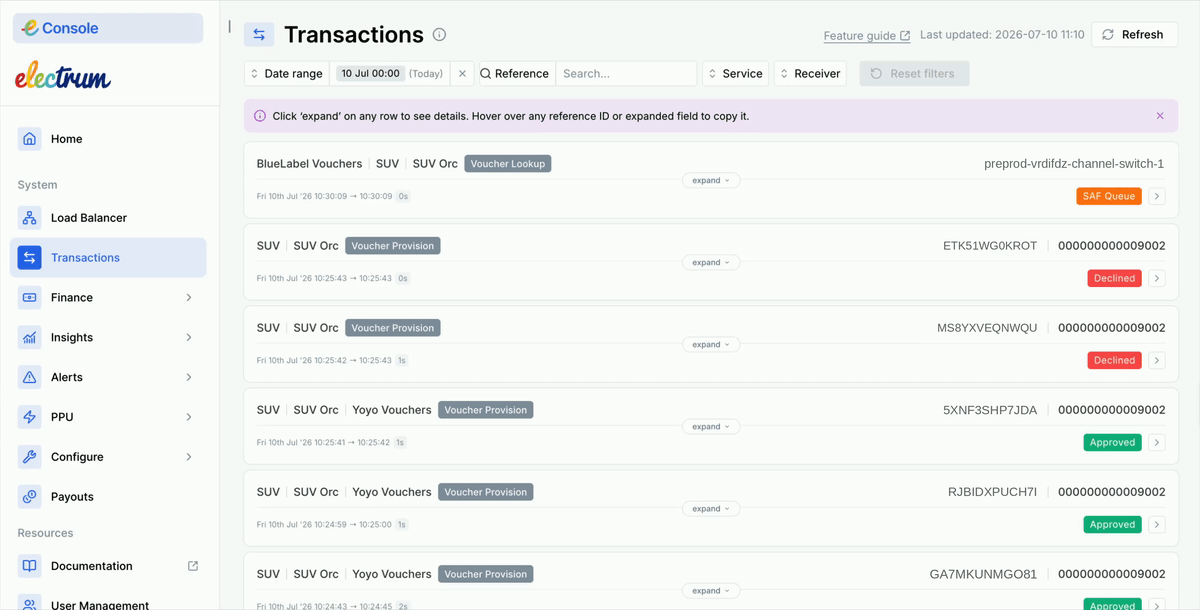Click the Transactions swap icon in header
The height and width of the screenshot is (610, 1200).
pyautogui.click(x=259, y=35)
